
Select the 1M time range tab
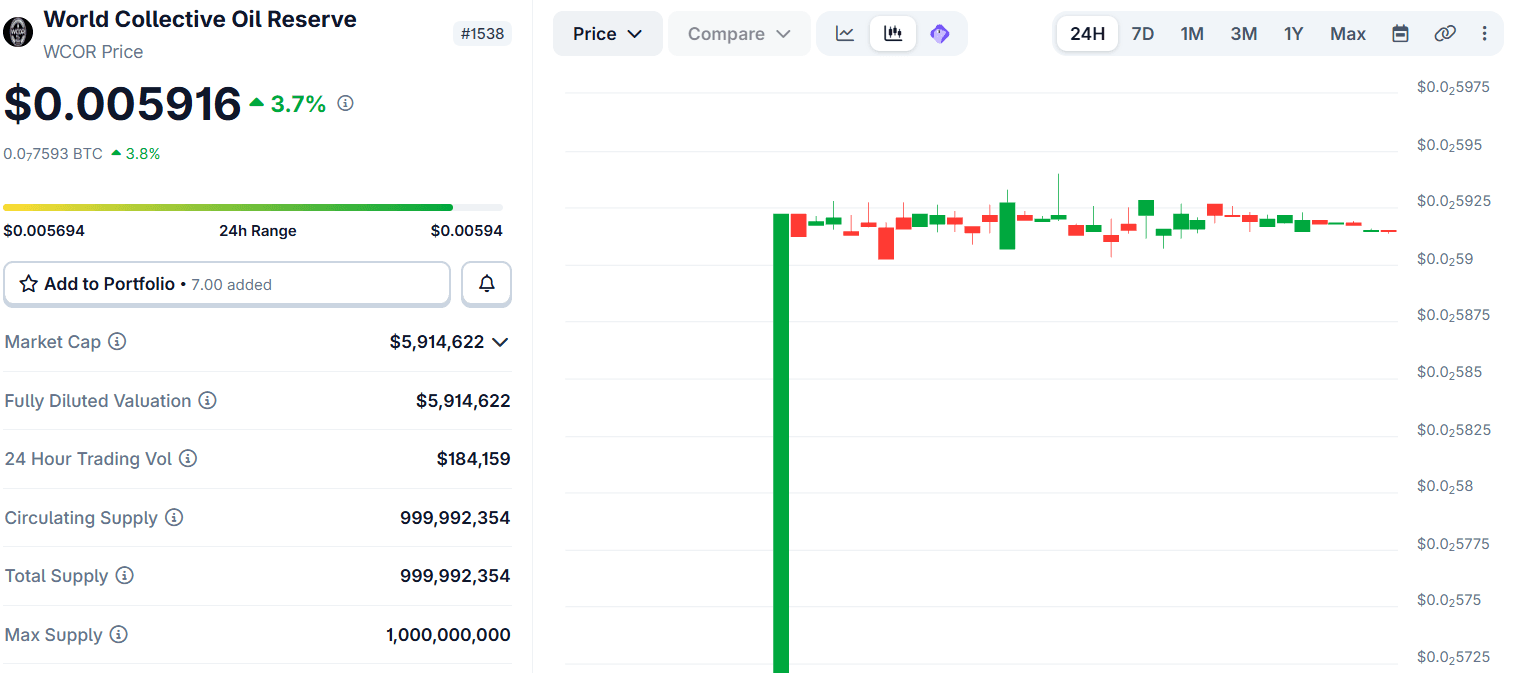pos(1192,34)
